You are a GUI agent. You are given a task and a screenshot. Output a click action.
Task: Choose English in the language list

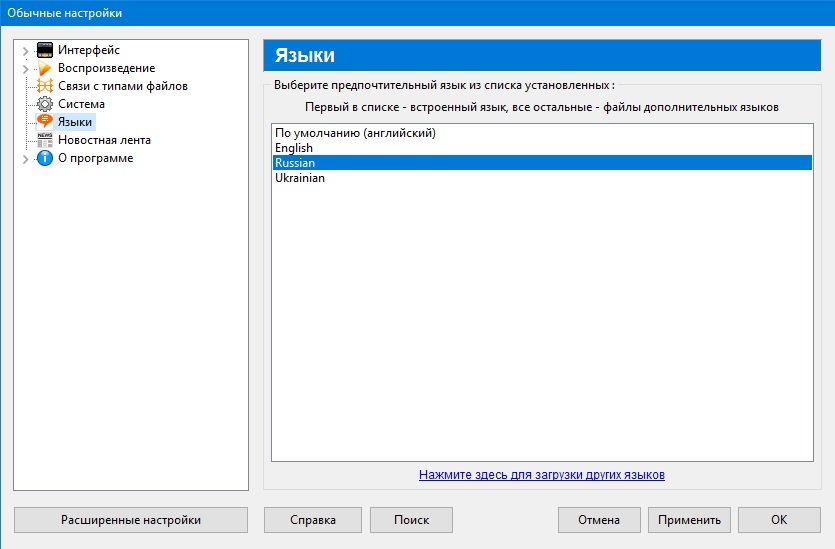[542, 148]
